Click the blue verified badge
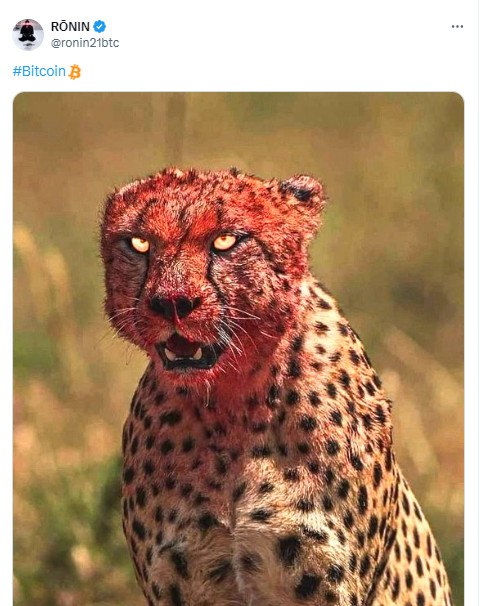The height and width of the screenshot is (606, 480). click(99, 27)
